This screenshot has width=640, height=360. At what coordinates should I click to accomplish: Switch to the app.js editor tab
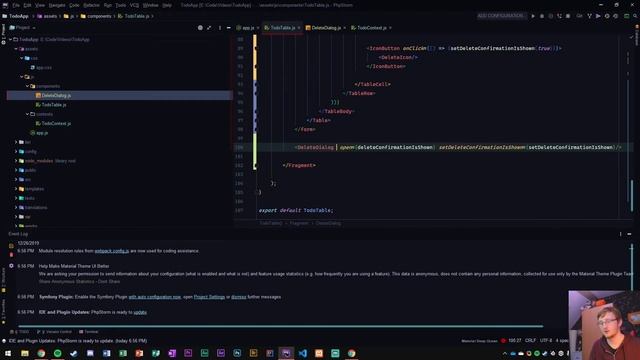click(x=248, y=28)
